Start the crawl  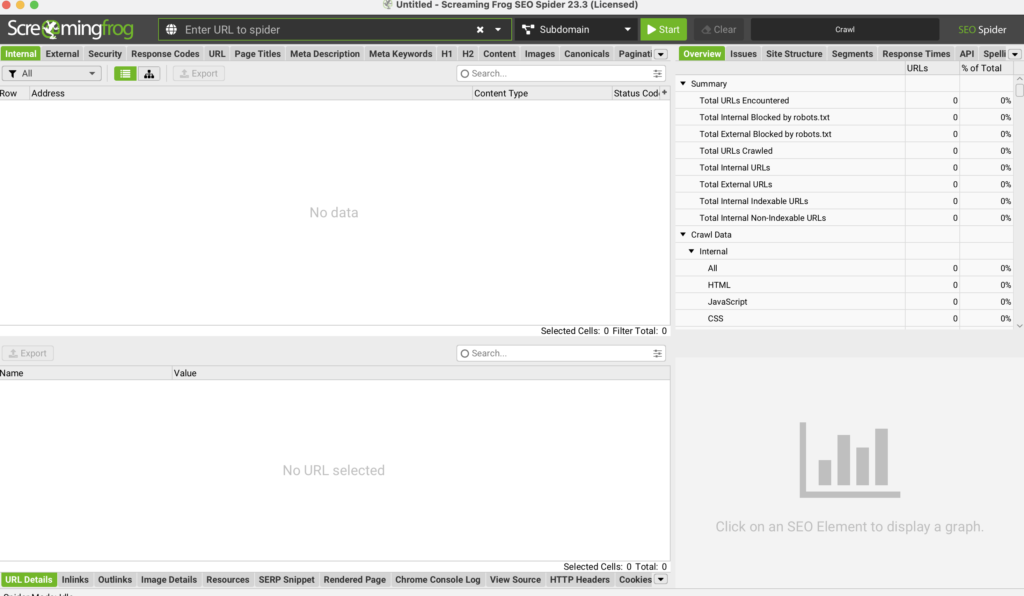pos(664,29)
